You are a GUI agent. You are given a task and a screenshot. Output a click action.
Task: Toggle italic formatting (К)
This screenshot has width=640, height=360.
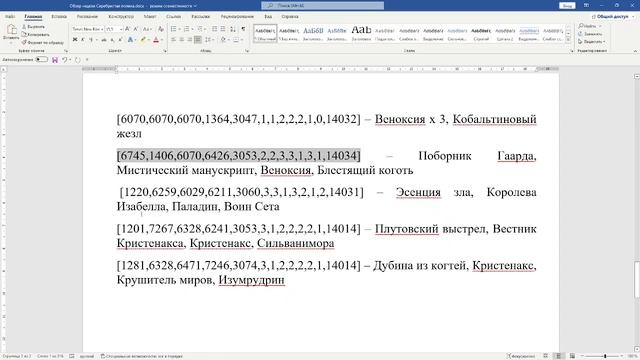[83, 40]
